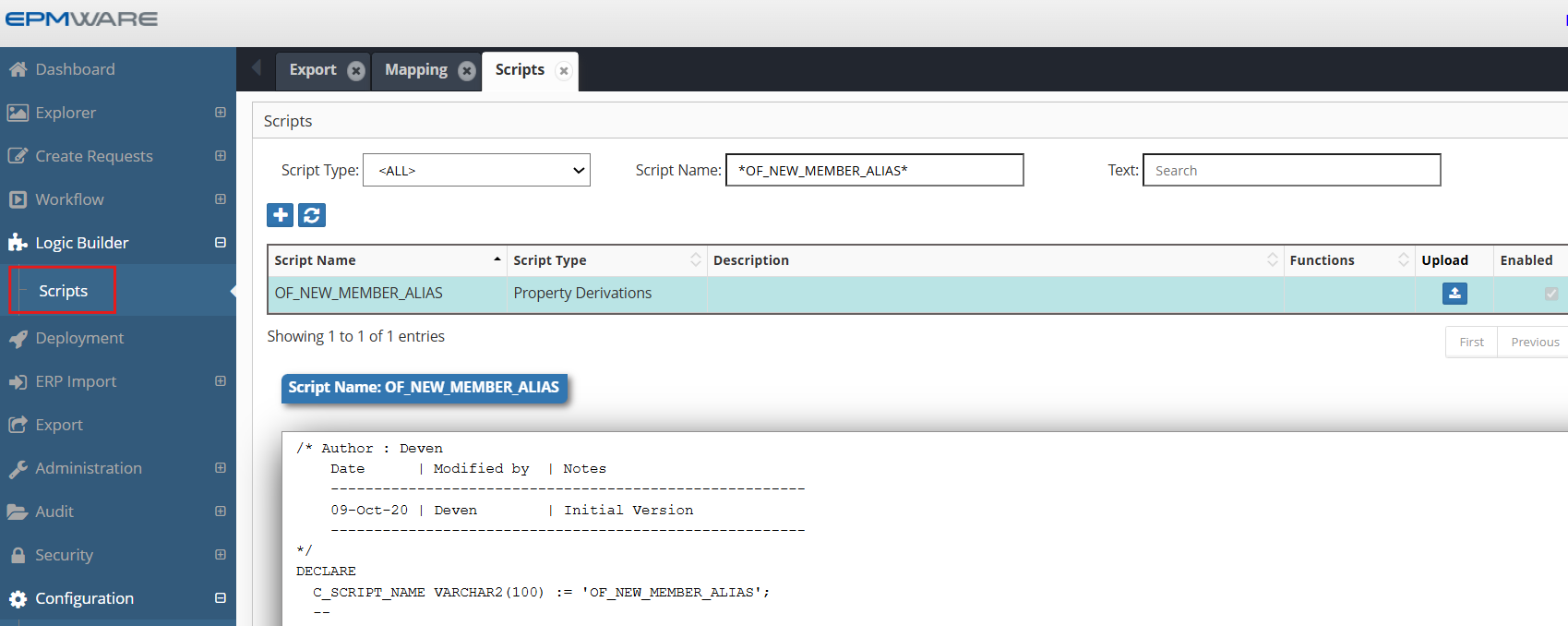Toggle the Enabled checkbox for OF_NEW_MEMBER_ALIAS
Screen dimensions: 1568x626
[1550, 294]
